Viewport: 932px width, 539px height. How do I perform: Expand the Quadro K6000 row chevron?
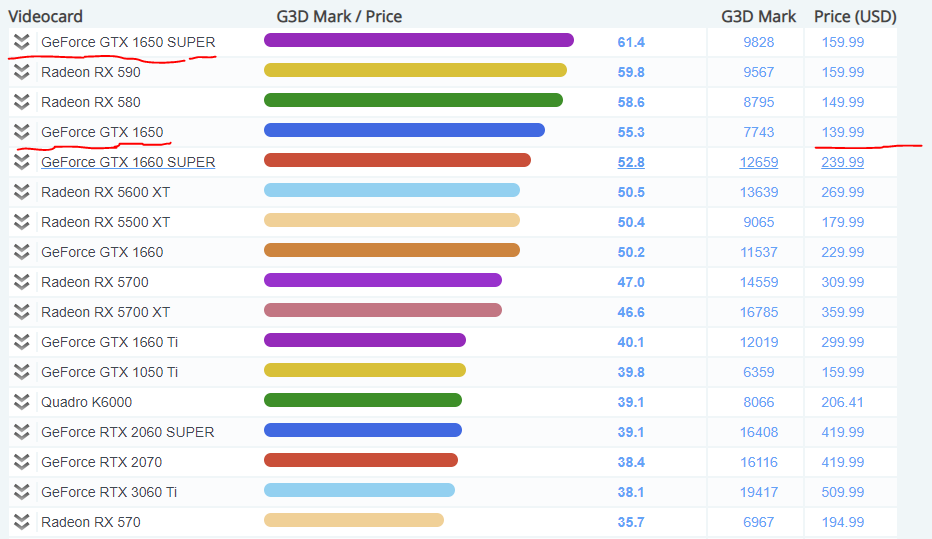coord(22,402)
